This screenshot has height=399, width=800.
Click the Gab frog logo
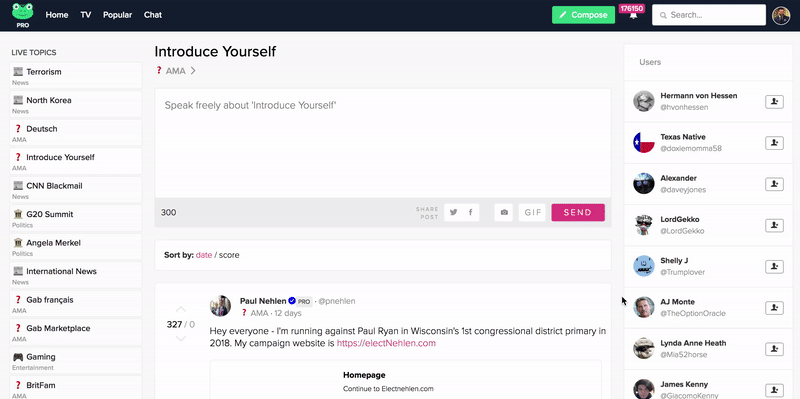click(22, 12)
